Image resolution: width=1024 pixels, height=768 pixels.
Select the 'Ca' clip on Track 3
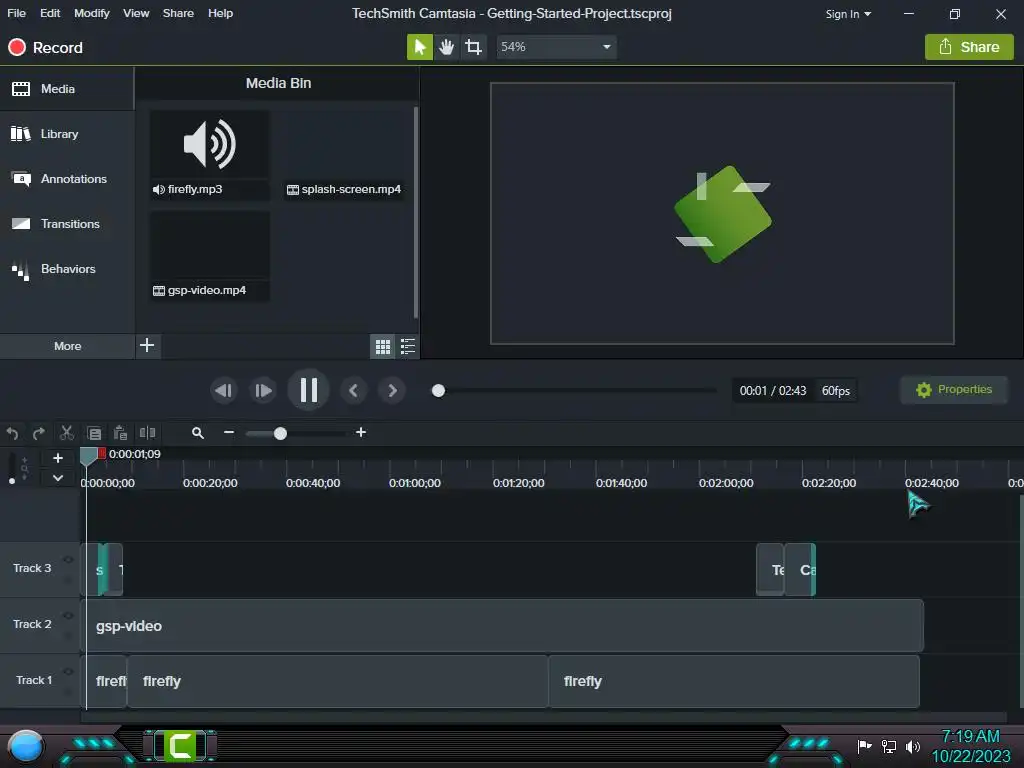pyautogui.click(x=800, y=569)
